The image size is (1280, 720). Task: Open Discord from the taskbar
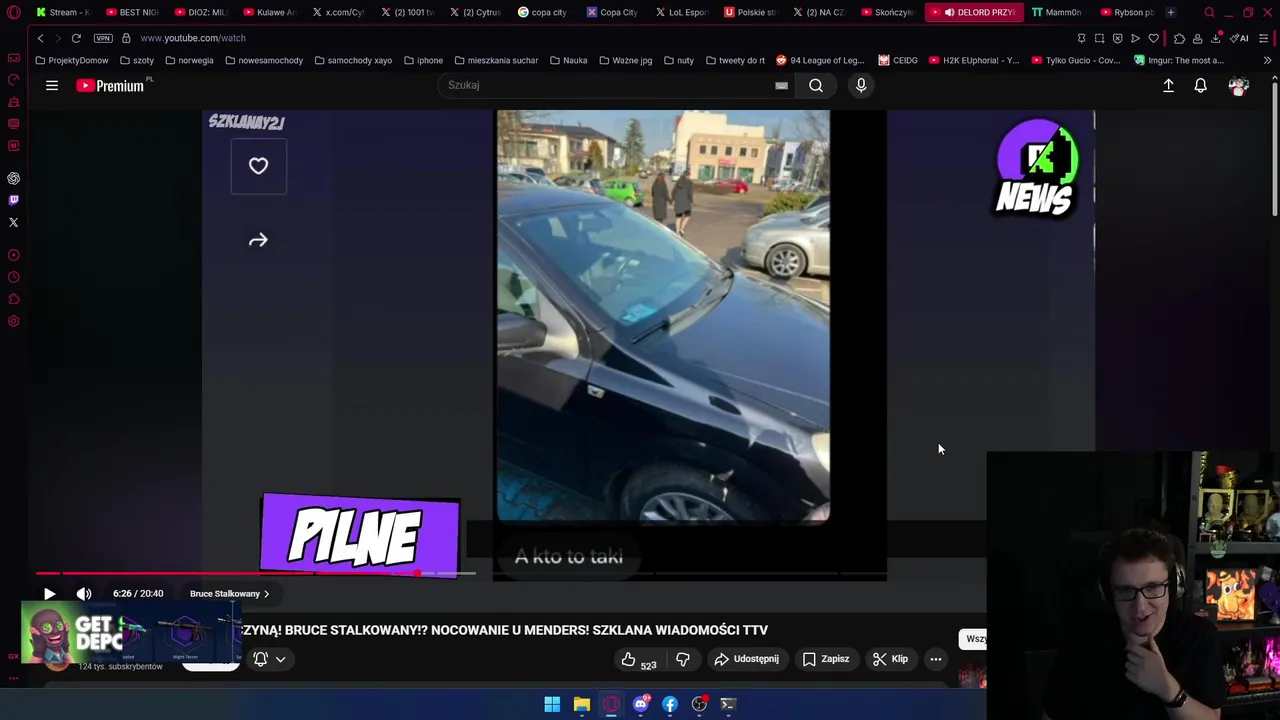click(640, 705)
